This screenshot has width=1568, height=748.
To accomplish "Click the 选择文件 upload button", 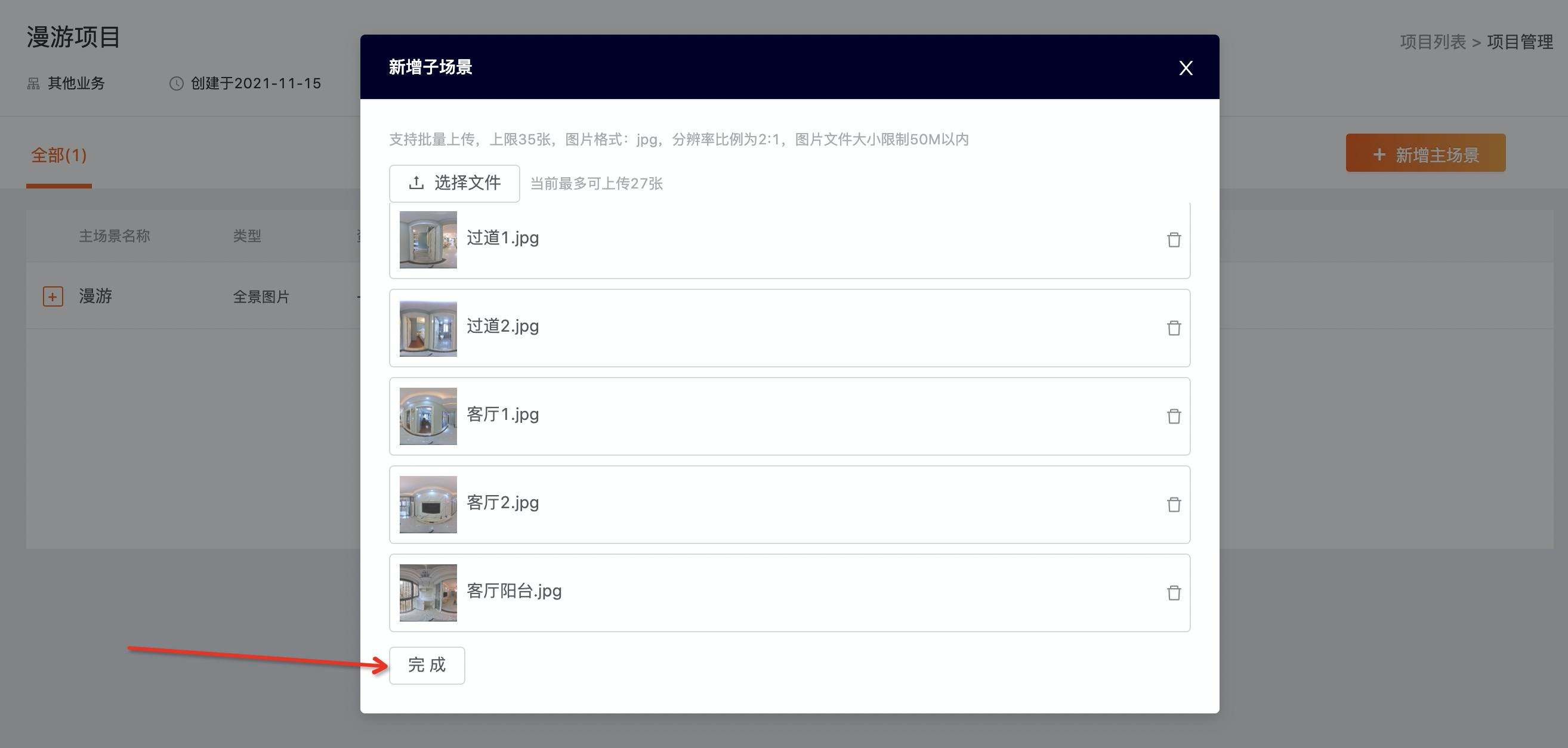I will coord(454,183).
